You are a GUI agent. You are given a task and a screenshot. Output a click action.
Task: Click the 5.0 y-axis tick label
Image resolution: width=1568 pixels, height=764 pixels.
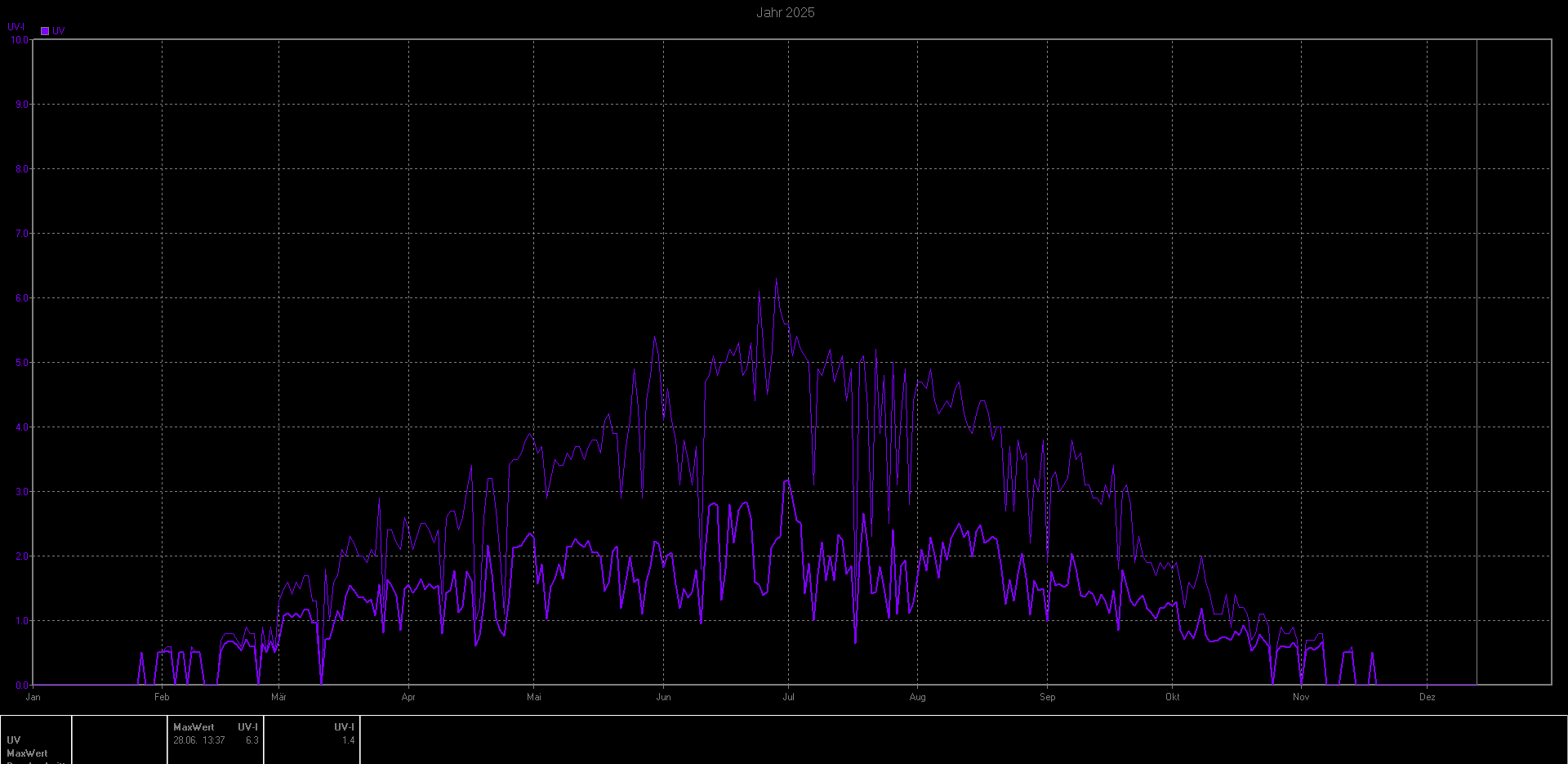coord(21,363)
